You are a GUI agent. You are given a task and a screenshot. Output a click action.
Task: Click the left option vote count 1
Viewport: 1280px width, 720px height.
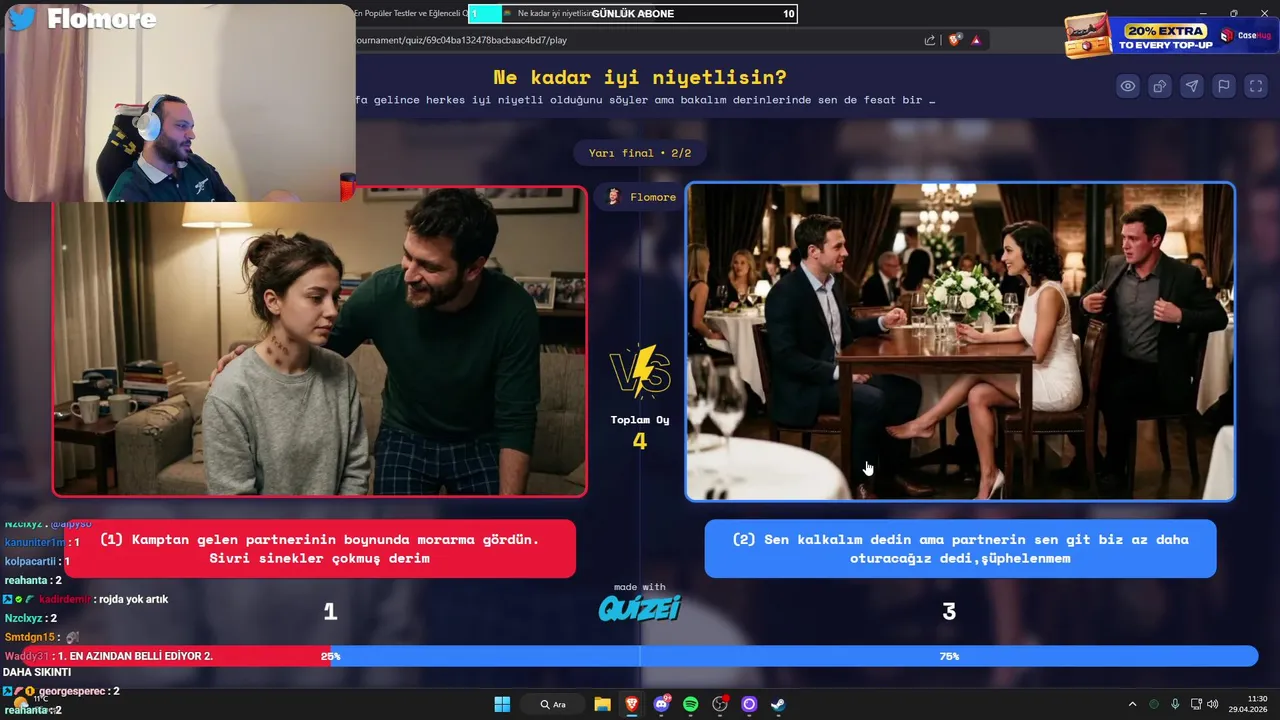point(331,611)
